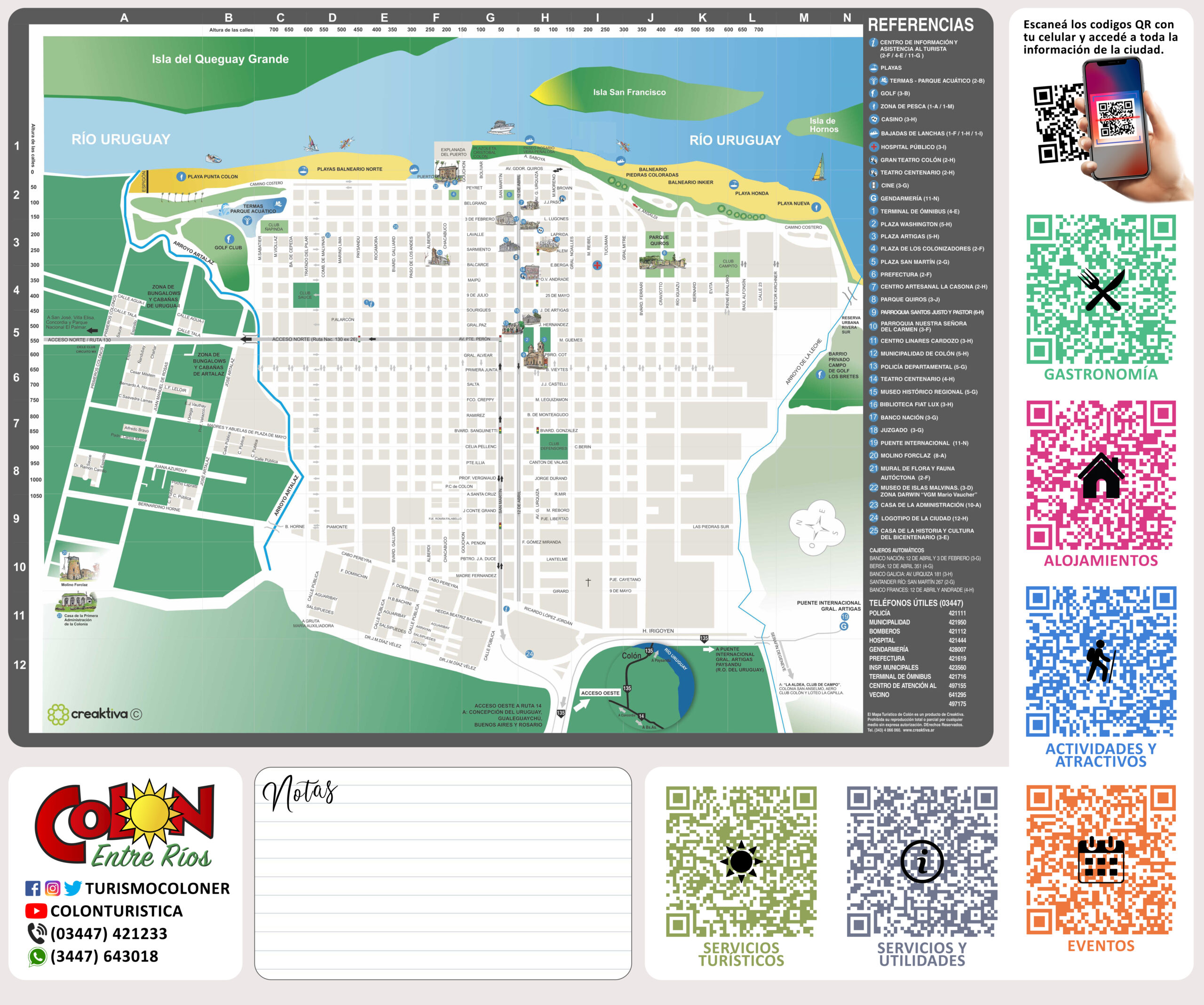Click the Servicios y Utilidades info icon

pyautogui.click(x=922, y=861)
